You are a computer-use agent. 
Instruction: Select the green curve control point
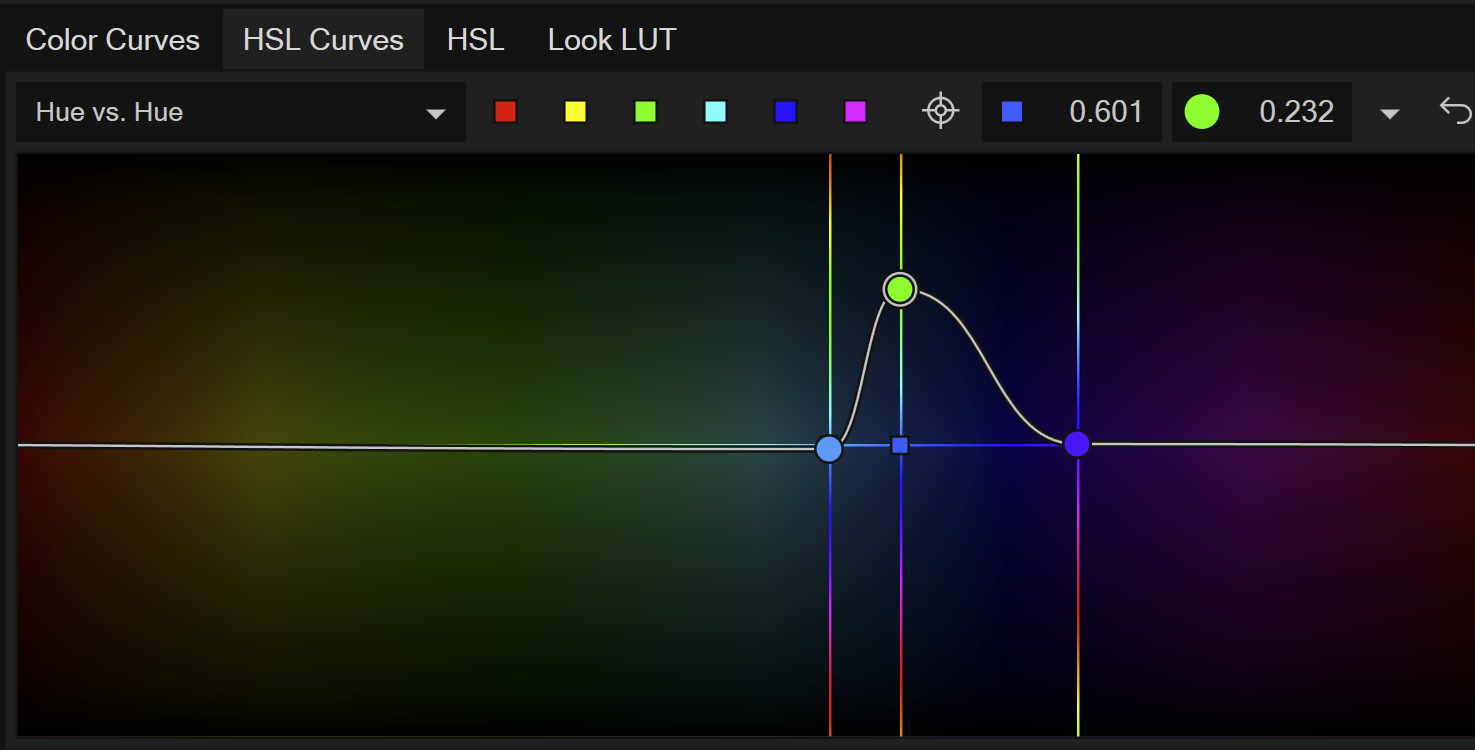click(899, 289)
